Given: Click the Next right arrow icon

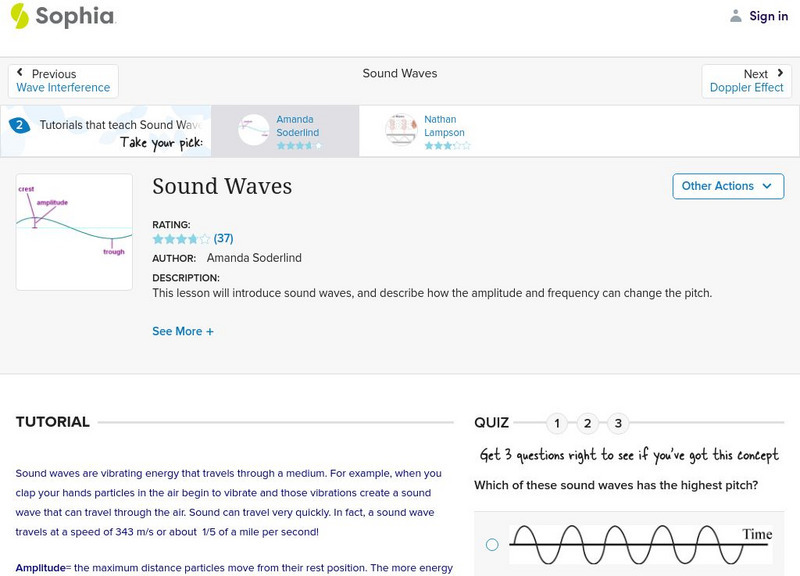Looking at the screenshot, I should point(780,74).
